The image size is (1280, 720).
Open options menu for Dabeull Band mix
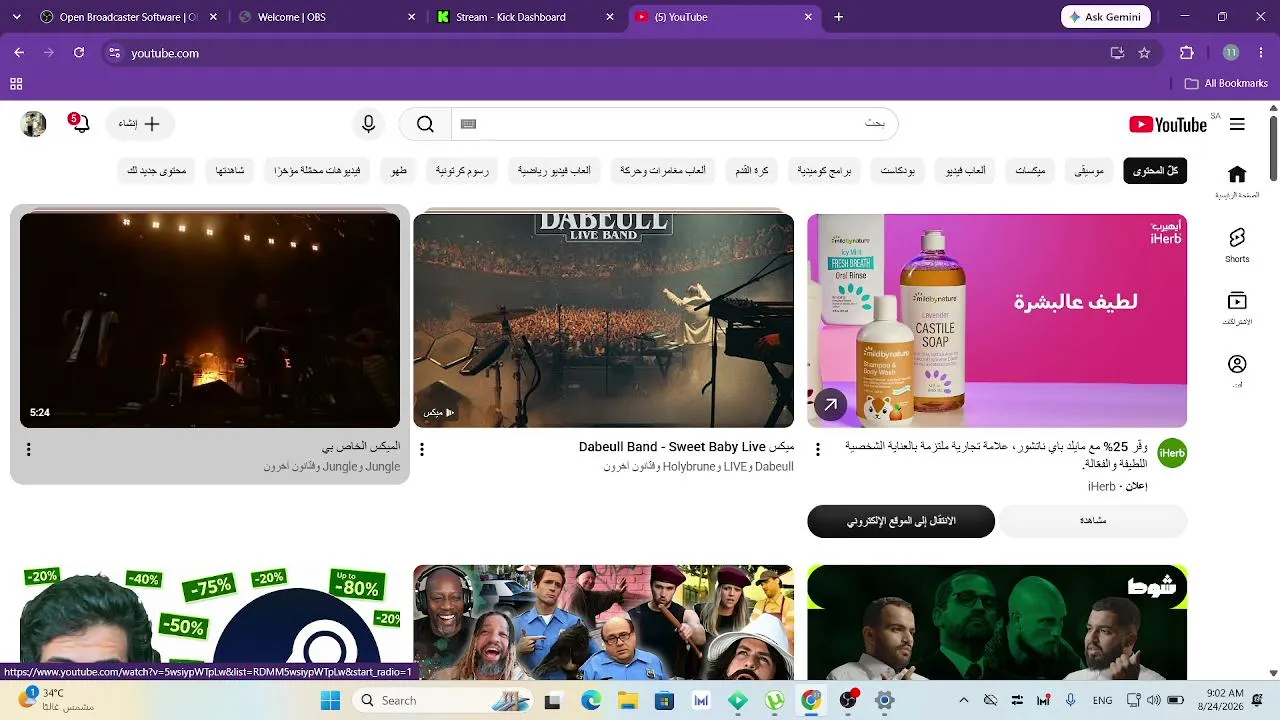coord(422,450)
